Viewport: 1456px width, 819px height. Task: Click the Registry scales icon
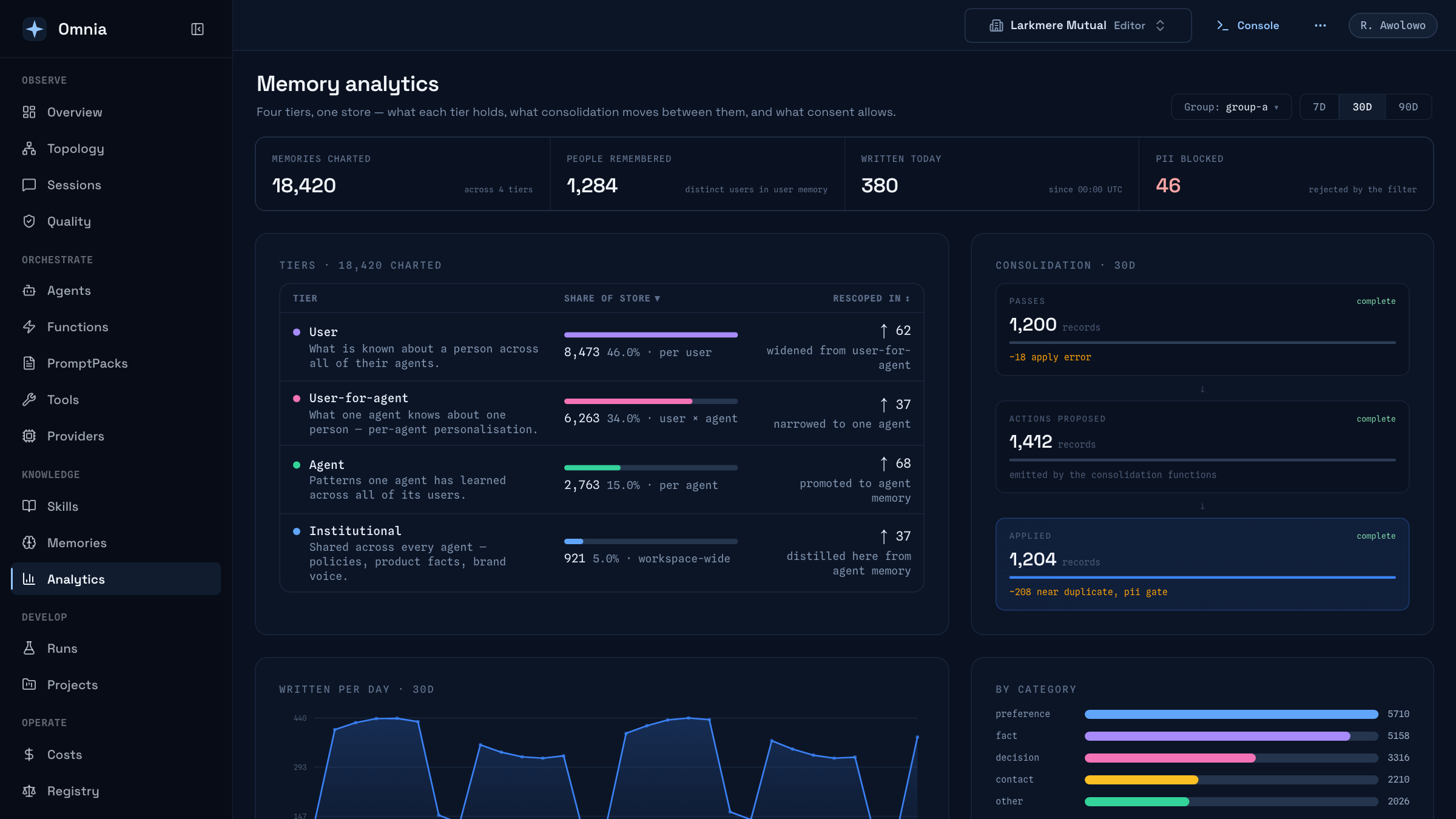(x=29, y=791)
